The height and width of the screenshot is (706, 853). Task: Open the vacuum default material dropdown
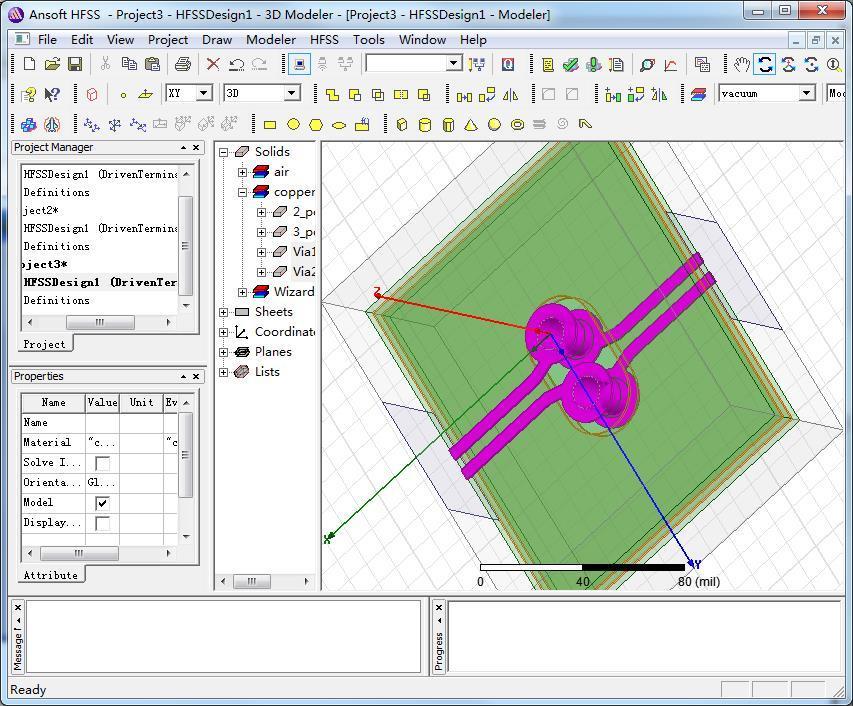coord(807,93)
